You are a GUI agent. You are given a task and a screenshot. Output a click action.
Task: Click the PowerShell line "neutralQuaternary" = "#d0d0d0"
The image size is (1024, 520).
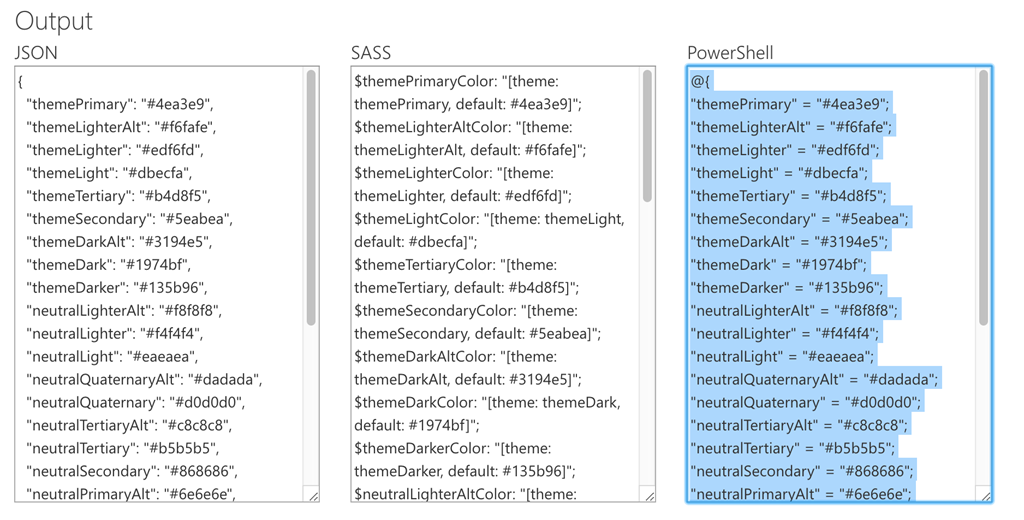point(806,402)
